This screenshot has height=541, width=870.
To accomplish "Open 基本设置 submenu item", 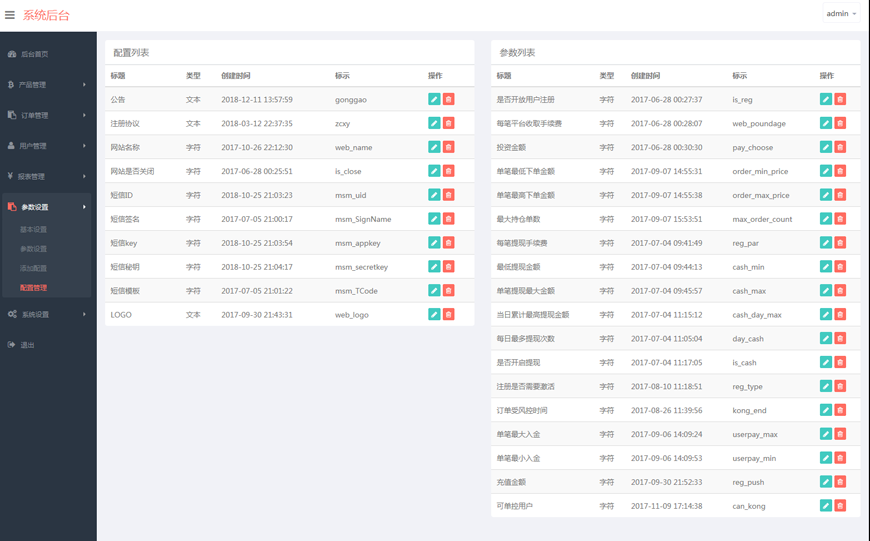I will (x=34, y=229).
